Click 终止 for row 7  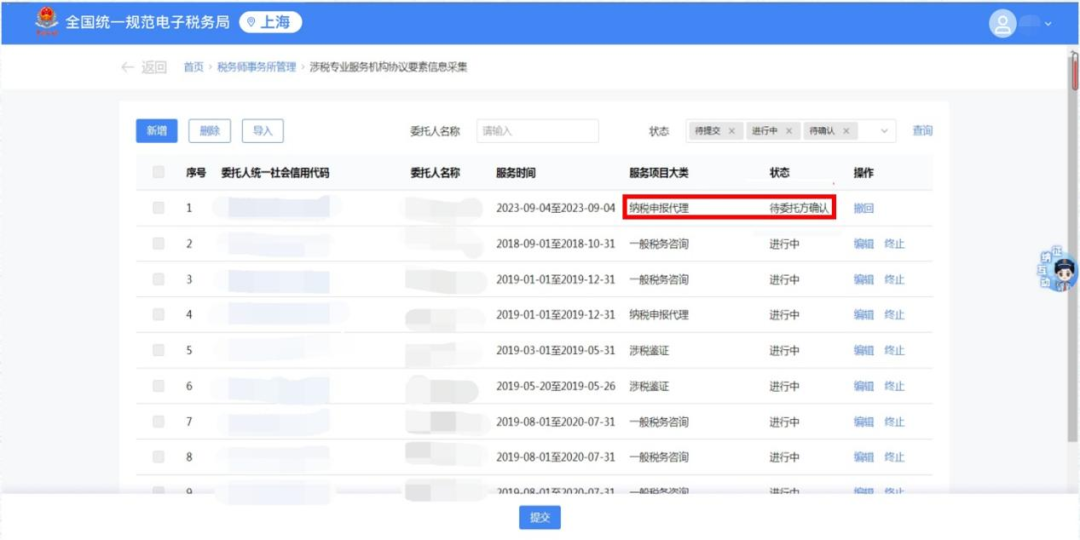coord(894,422)
